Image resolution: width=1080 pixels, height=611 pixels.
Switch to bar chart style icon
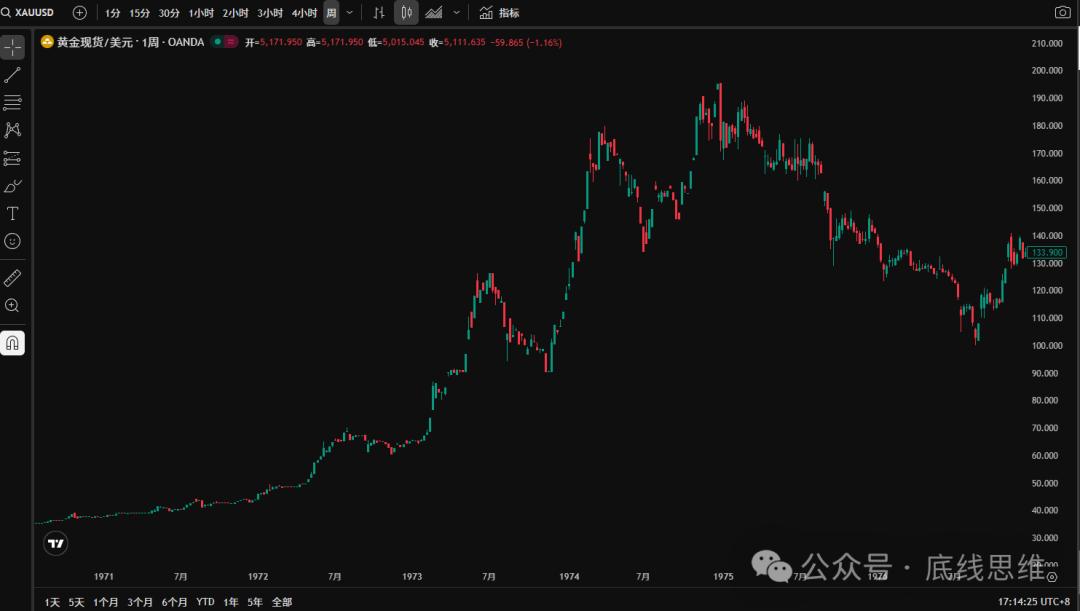pos(379,12)
